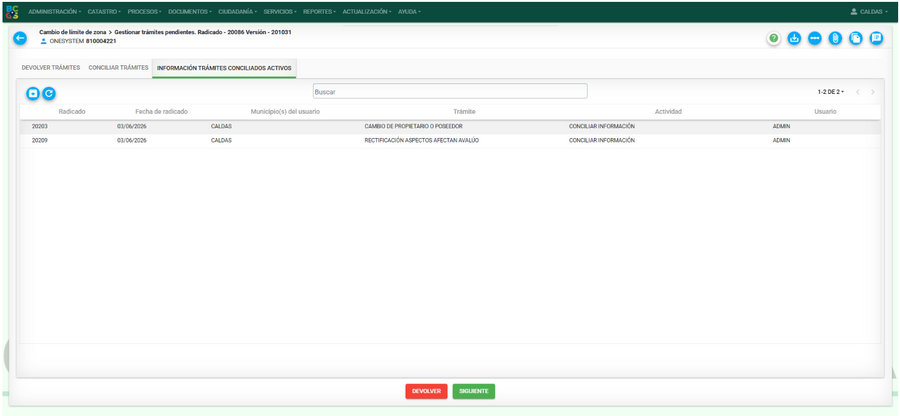Screen dimensions: 900x416
Task: Click the paperclip attachments icon
Action: [835, 38]
